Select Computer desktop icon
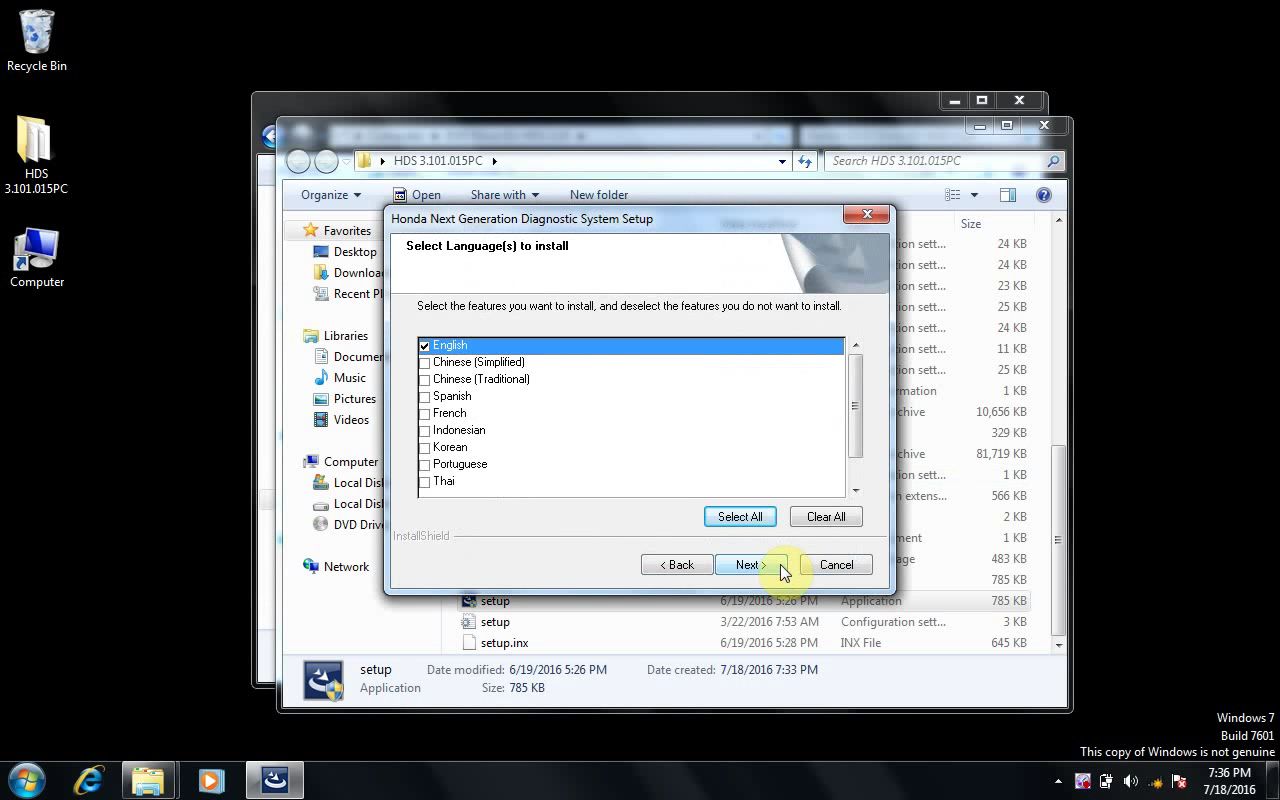 [x=37, y=259]
